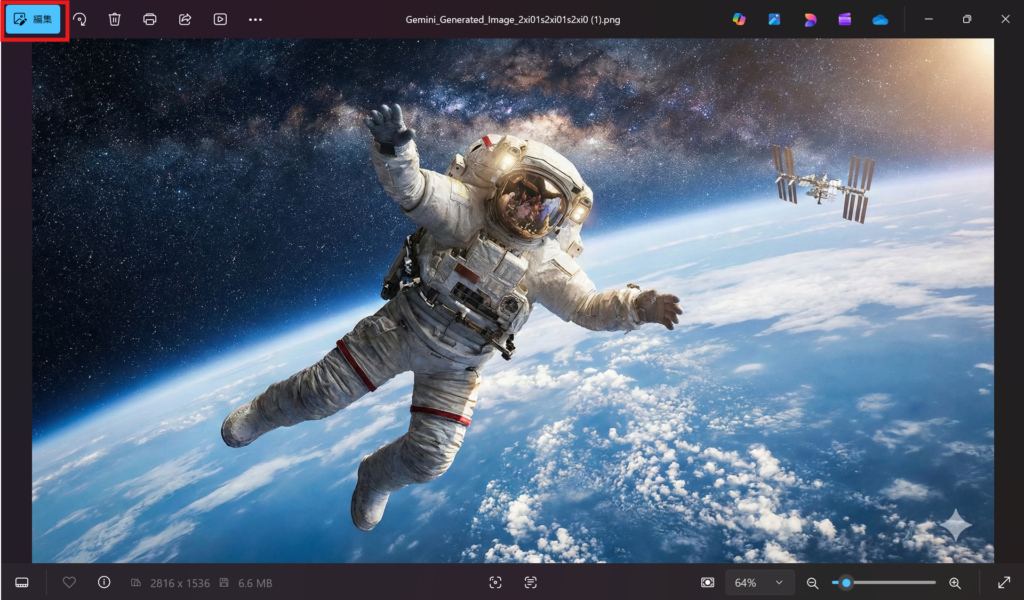The image size is (1024, 600).
Task: Toggle the filmstrip view at bottom left
Action: (22, 582)
